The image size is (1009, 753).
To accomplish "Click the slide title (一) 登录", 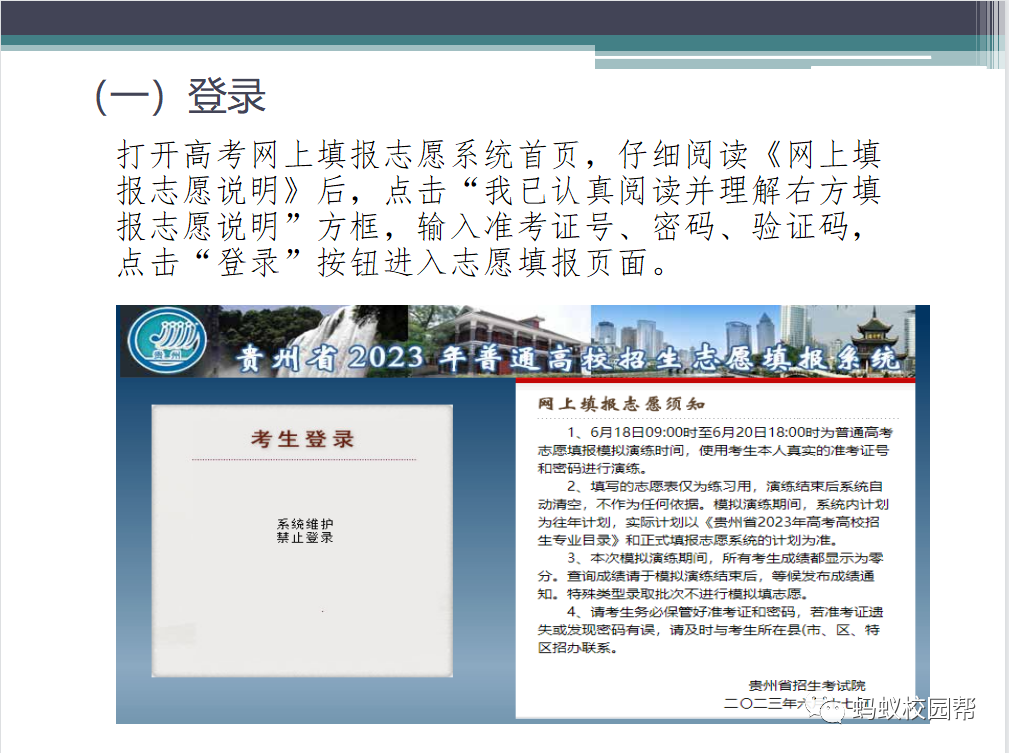I will pos(180,97).
